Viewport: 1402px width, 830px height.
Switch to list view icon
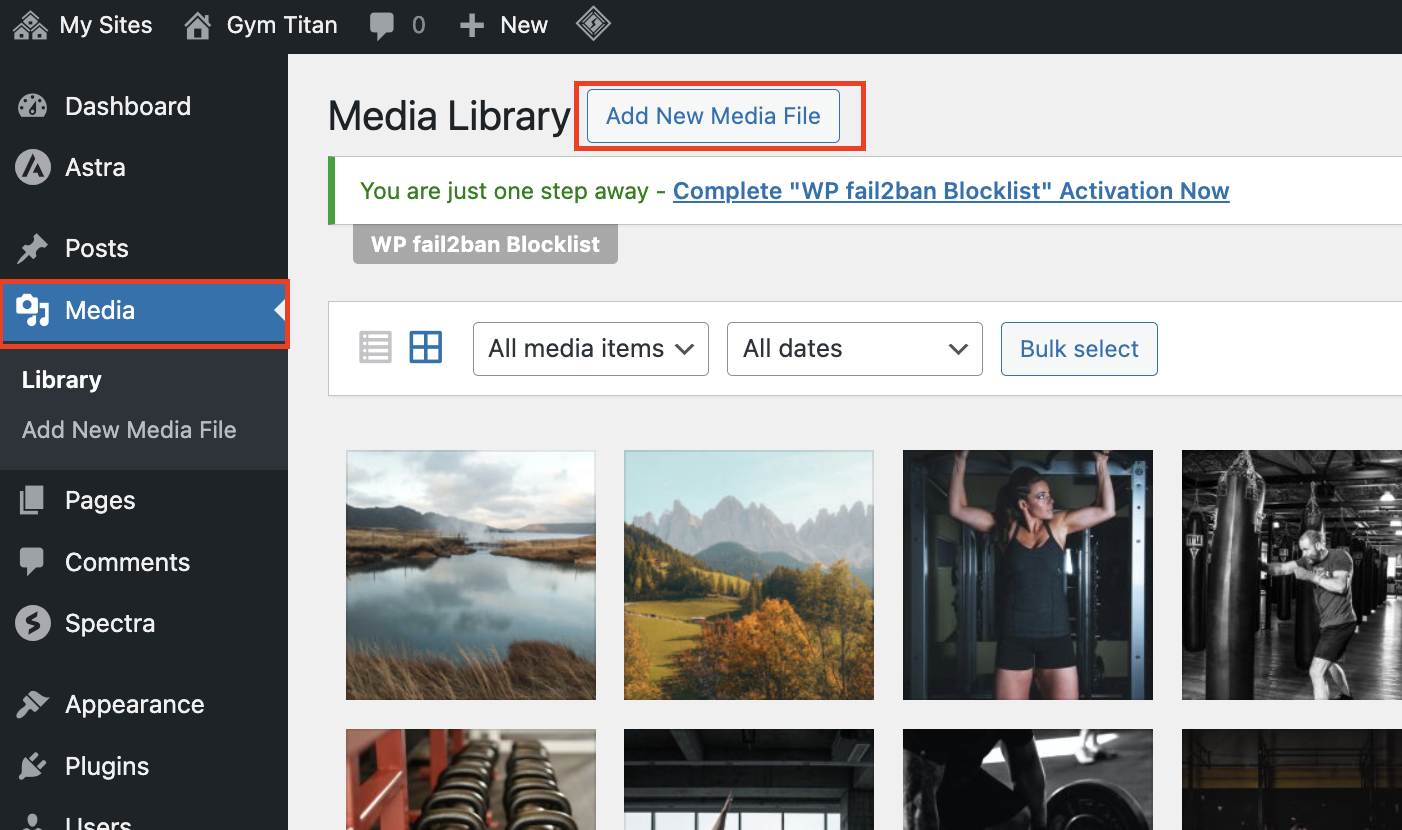375,348
